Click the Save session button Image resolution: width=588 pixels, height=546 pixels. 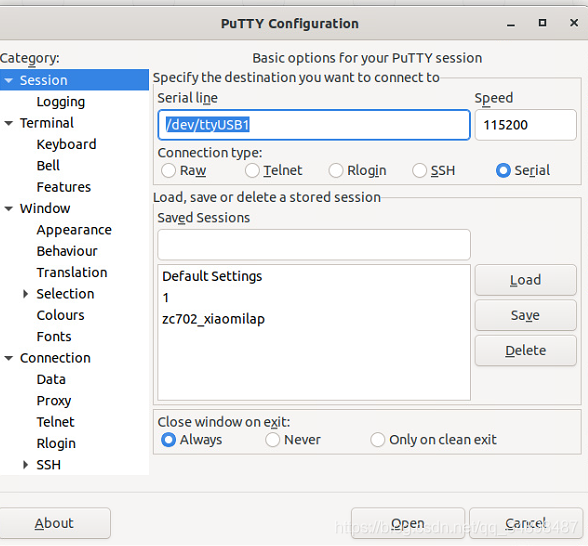(525, 315)
